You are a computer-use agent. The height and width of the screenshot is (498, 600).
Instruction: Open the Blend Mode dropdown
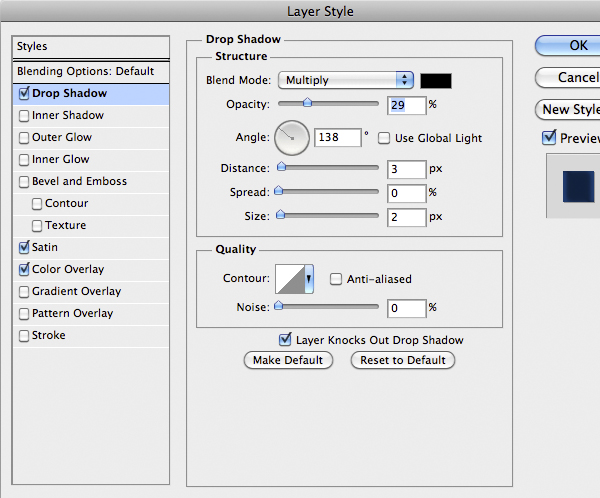click(x=346, y=80)
